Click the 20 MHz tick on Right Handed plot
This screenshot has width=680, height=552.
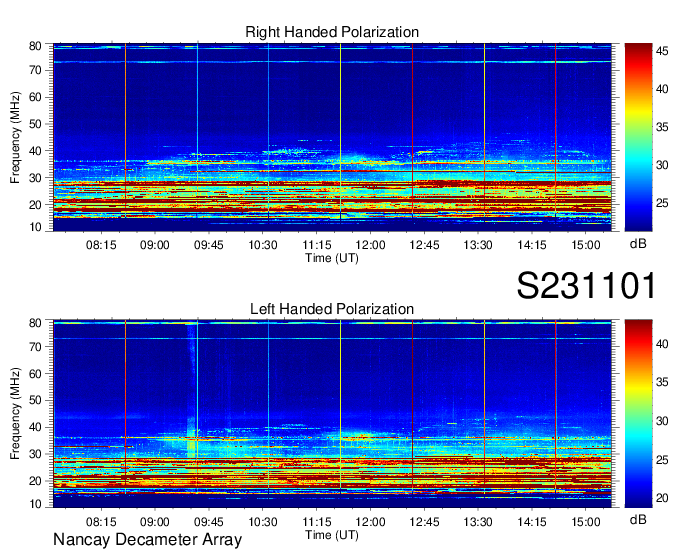[x=35, y=205]
